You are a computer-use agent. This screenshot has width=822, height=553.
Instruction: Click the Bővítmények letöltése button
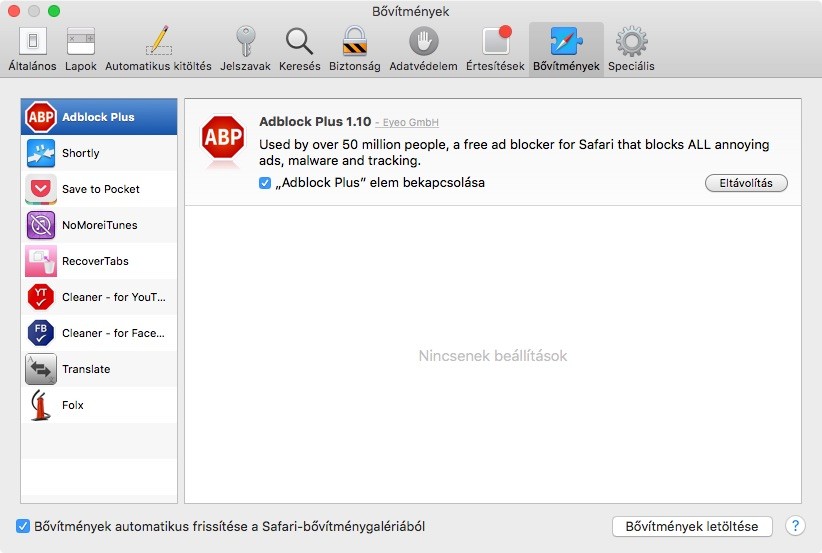coord(692,526)
